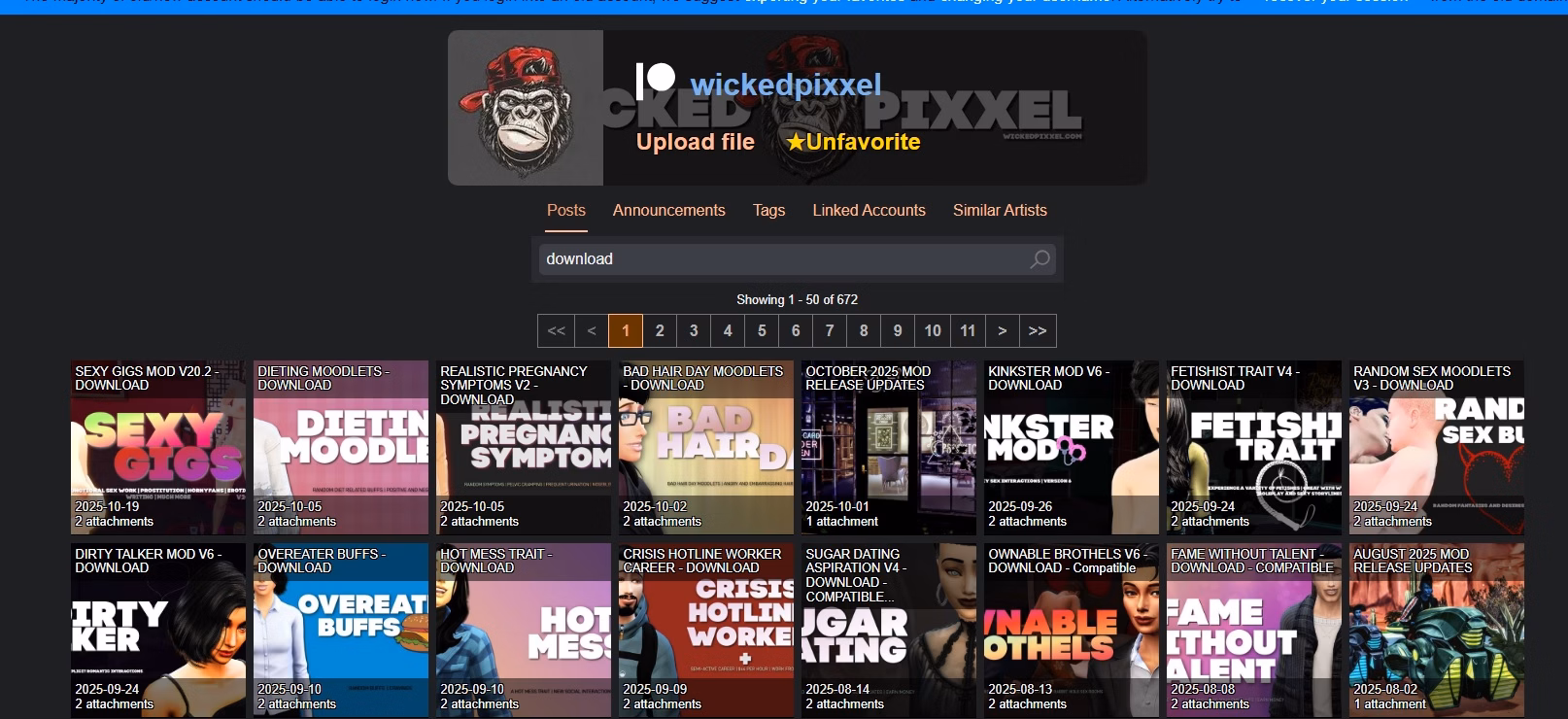The width and height of the screenshot is (1568, 719).
Task: Go to next page with > button
Action: (x=1003, y=330)
